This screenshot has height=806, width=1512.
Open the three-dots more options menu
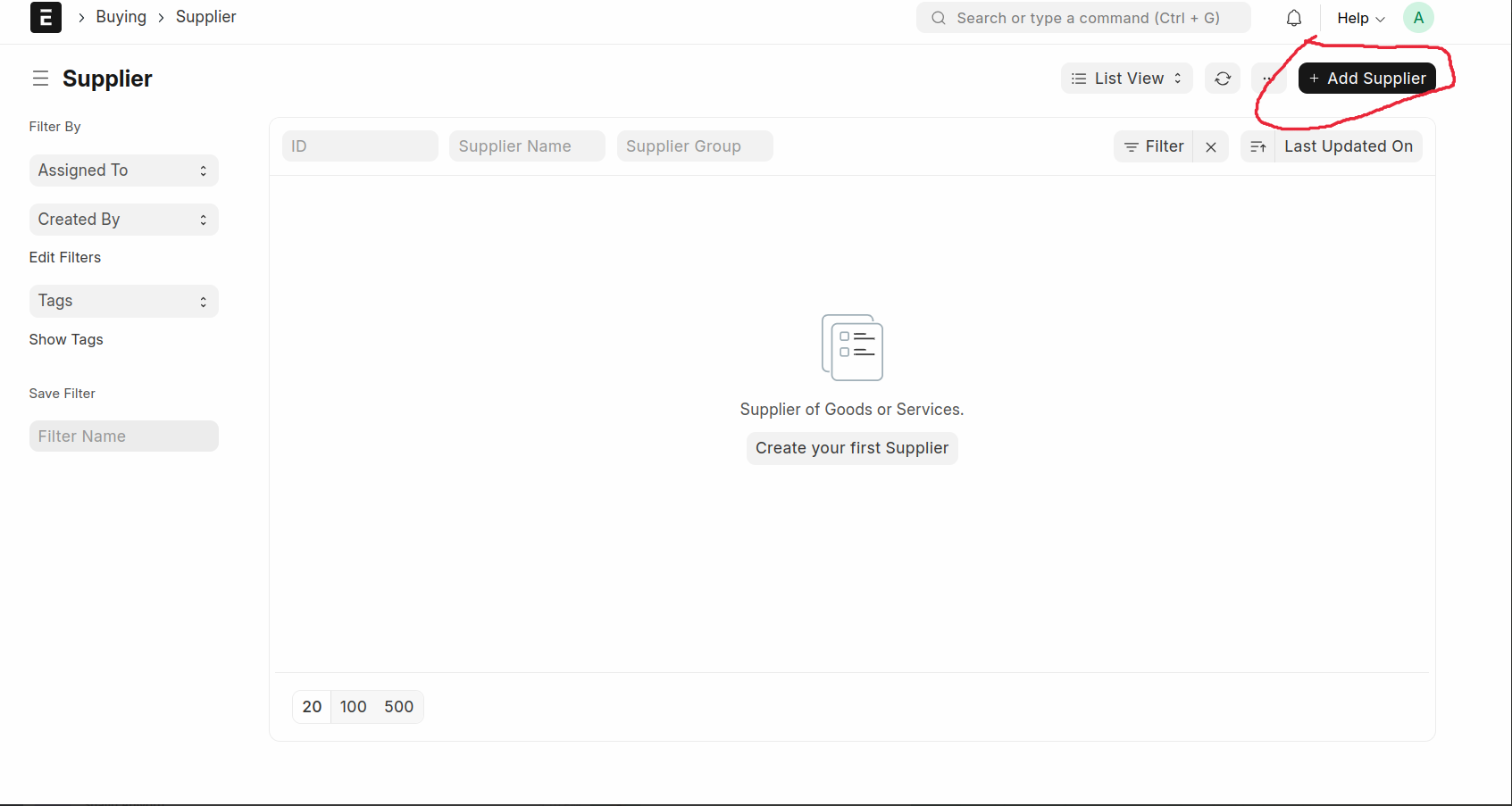point(1267,79)
